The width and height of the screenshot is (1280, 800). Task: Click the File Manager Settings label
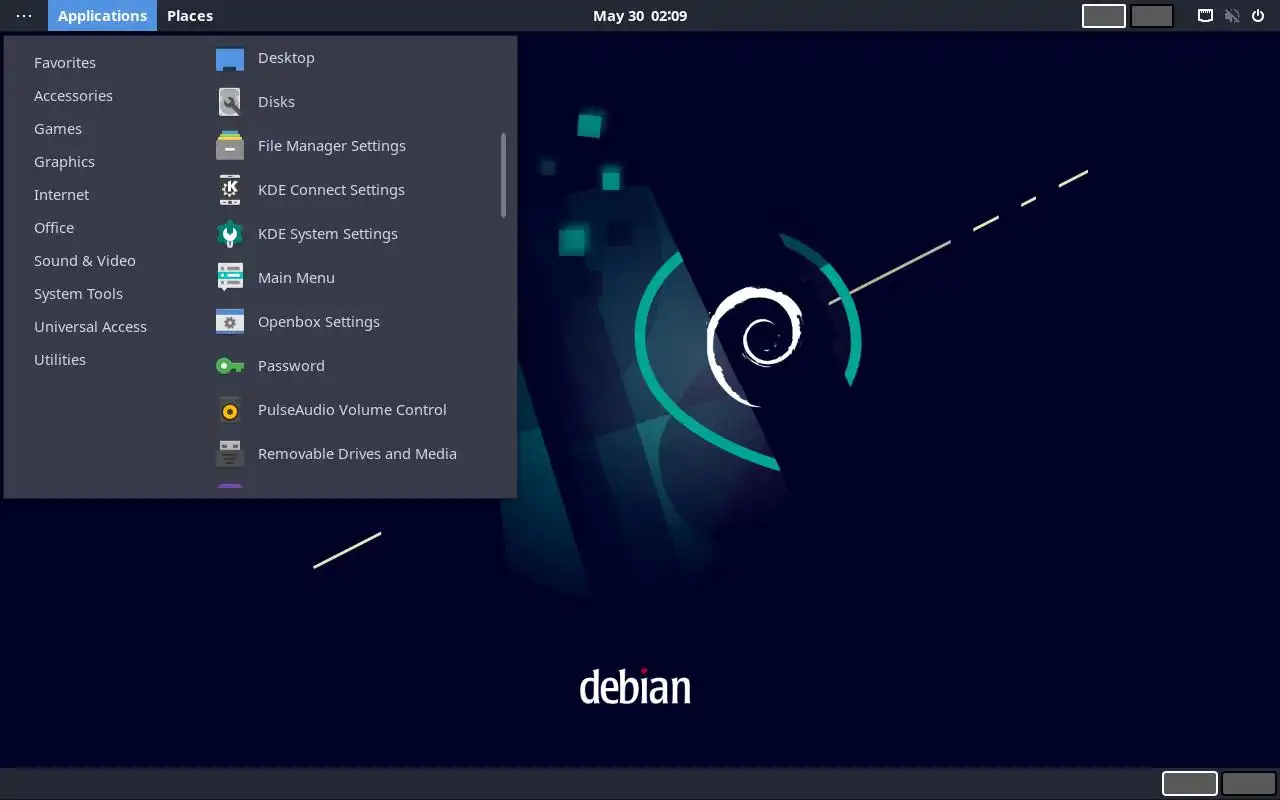332,146
